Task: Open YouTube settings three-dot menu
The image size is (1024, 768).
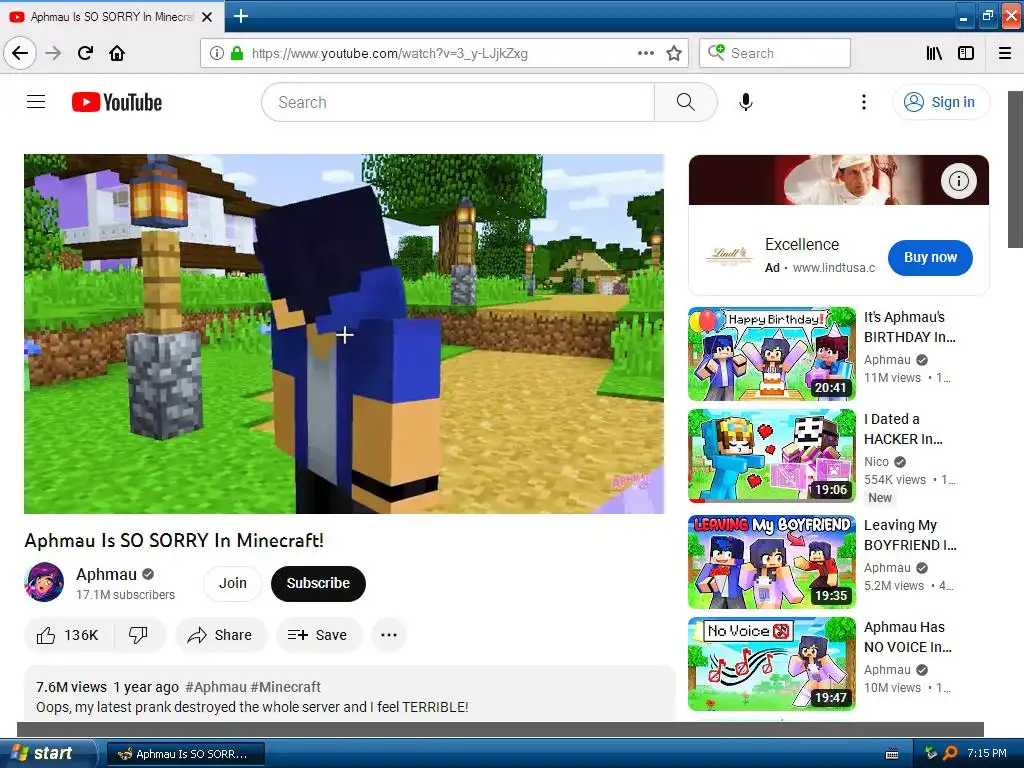Action: point(863,102)
